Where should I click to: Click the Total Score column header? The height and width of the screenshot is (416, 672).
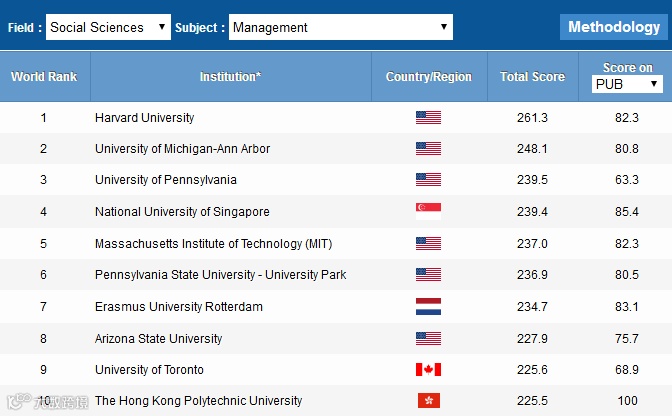click(533, 77)
